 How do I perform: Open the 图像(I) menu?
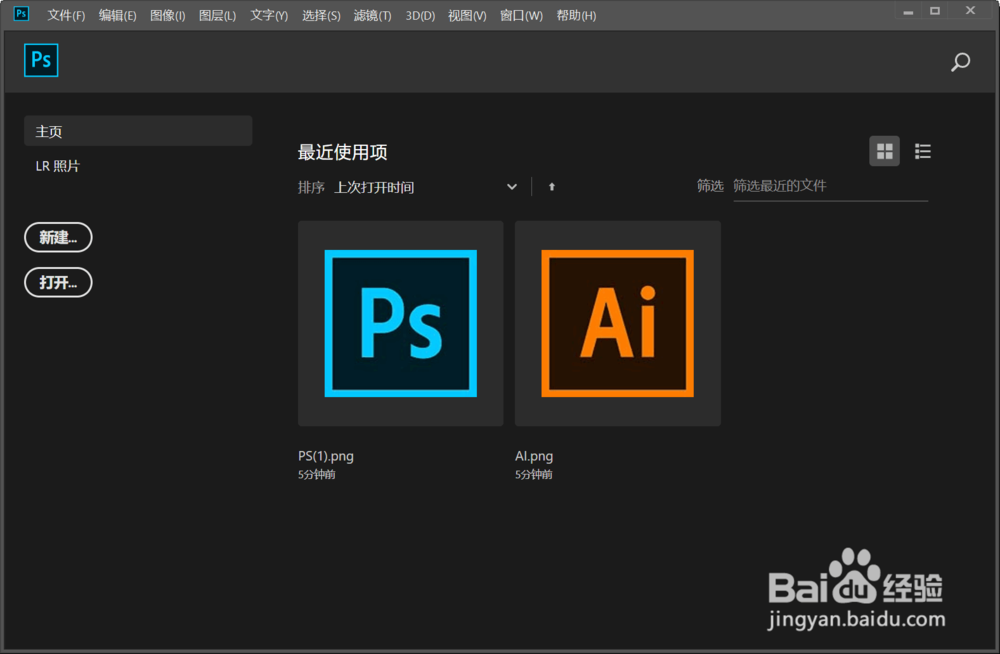coord(168,15)
